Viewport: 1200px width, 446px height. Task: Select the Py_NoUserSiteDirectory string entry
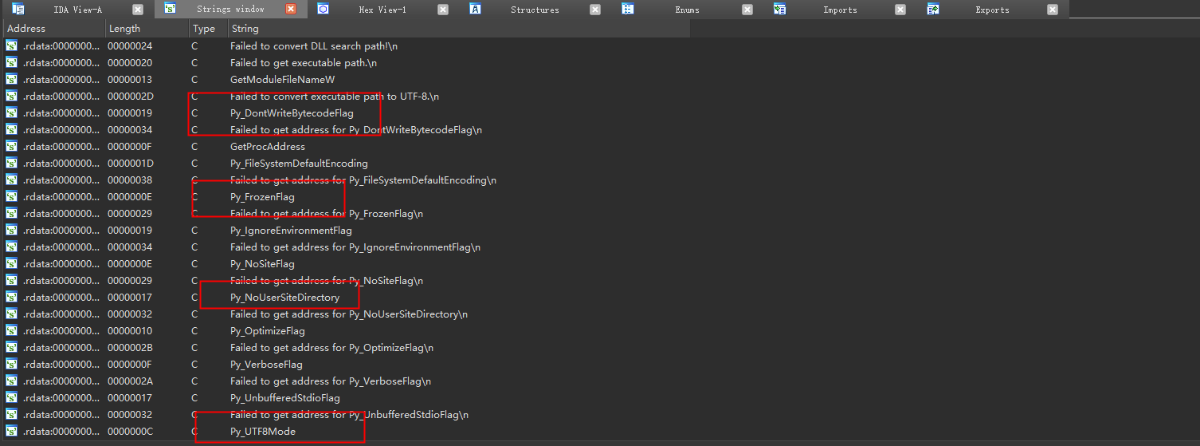click(285, 298)
